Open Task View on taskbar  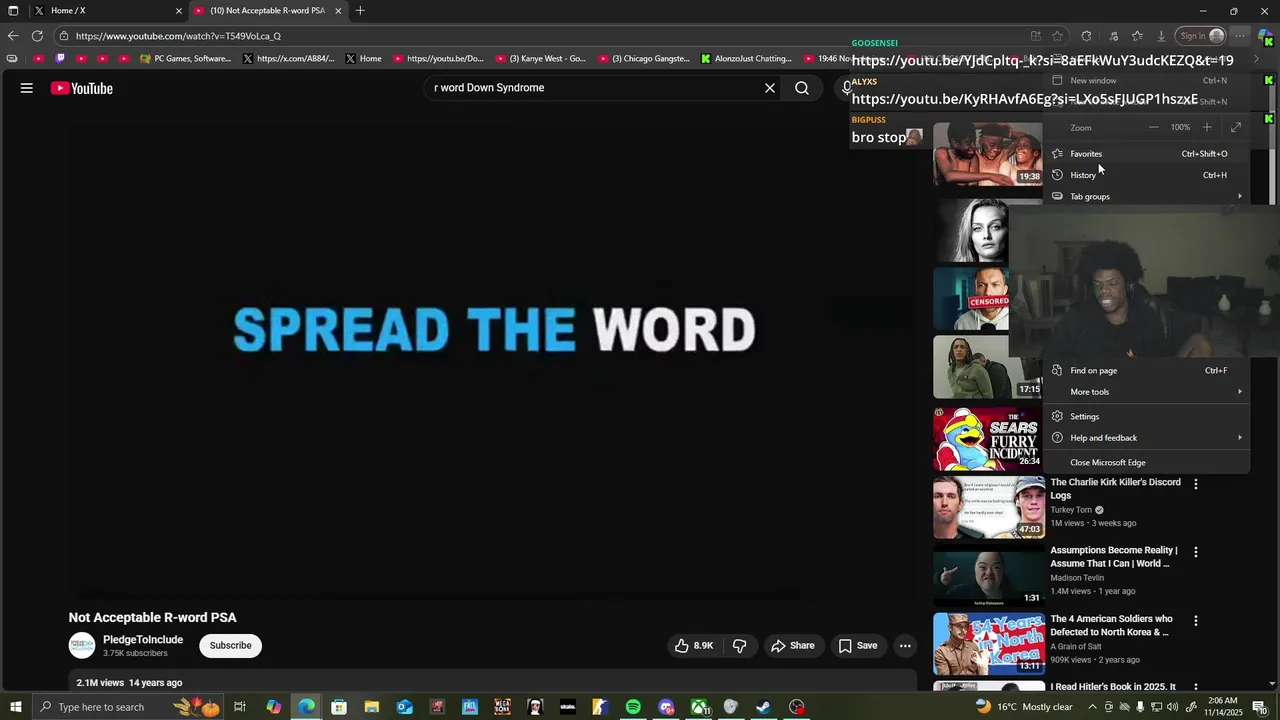coord(240,707)
